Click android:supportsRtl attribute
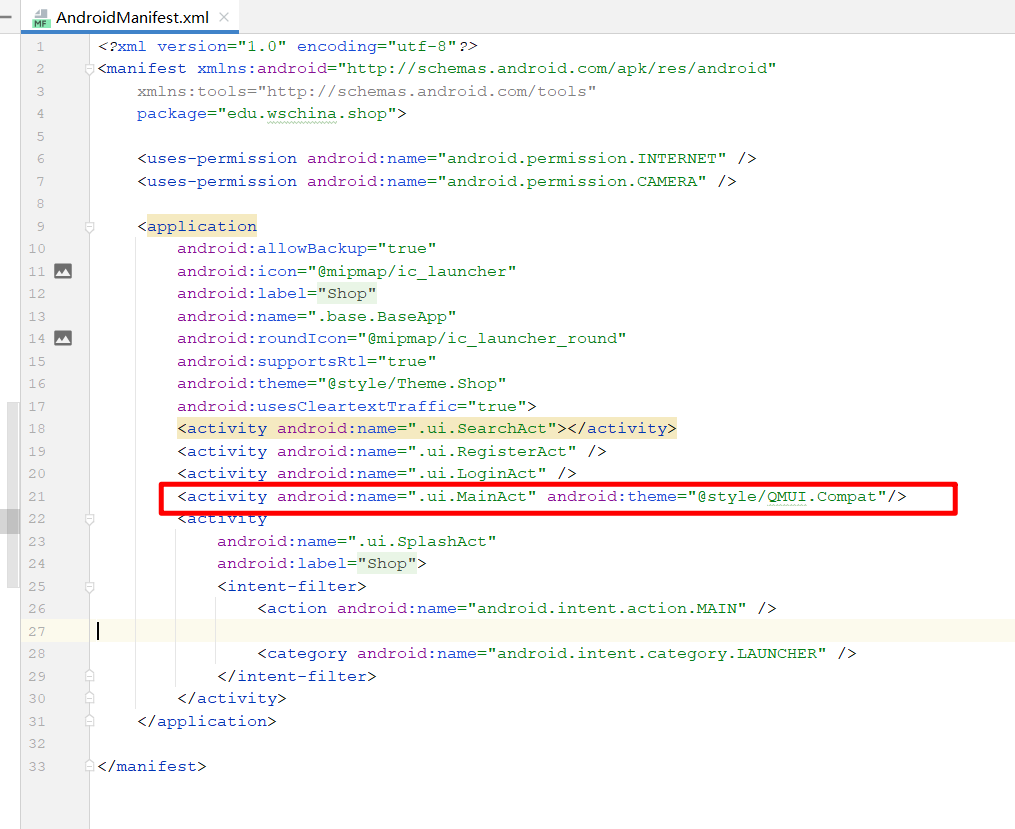Image resolution: width=1015 pixels, height=829 pixels. click(x=272, y=362)
